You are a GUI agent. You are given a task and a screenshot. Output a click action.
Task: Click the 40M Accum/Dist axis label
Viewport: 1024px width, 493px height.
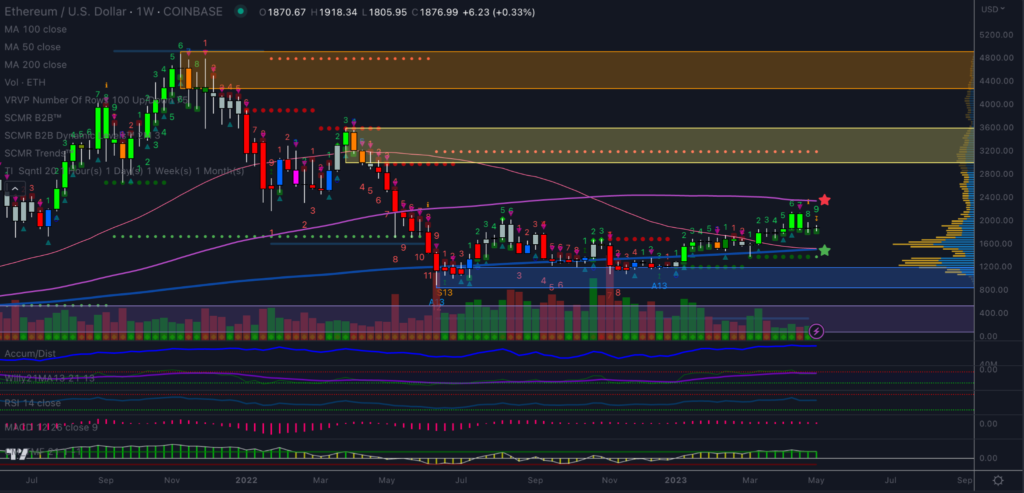point(991,364)
